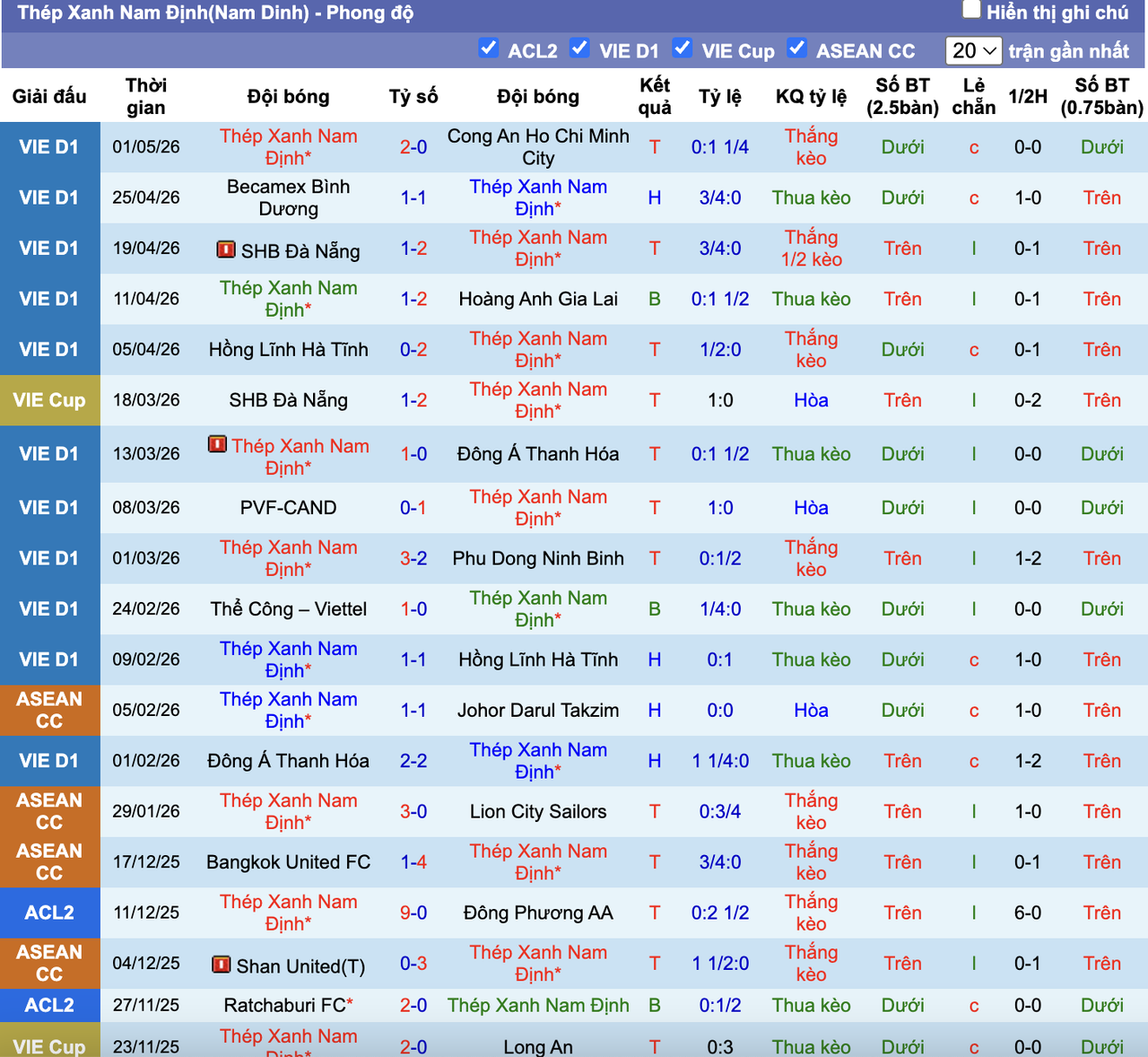Open the Lion City Sailors team link
This screenshot has width=1148, height=1057.
[x=538, y=812]
